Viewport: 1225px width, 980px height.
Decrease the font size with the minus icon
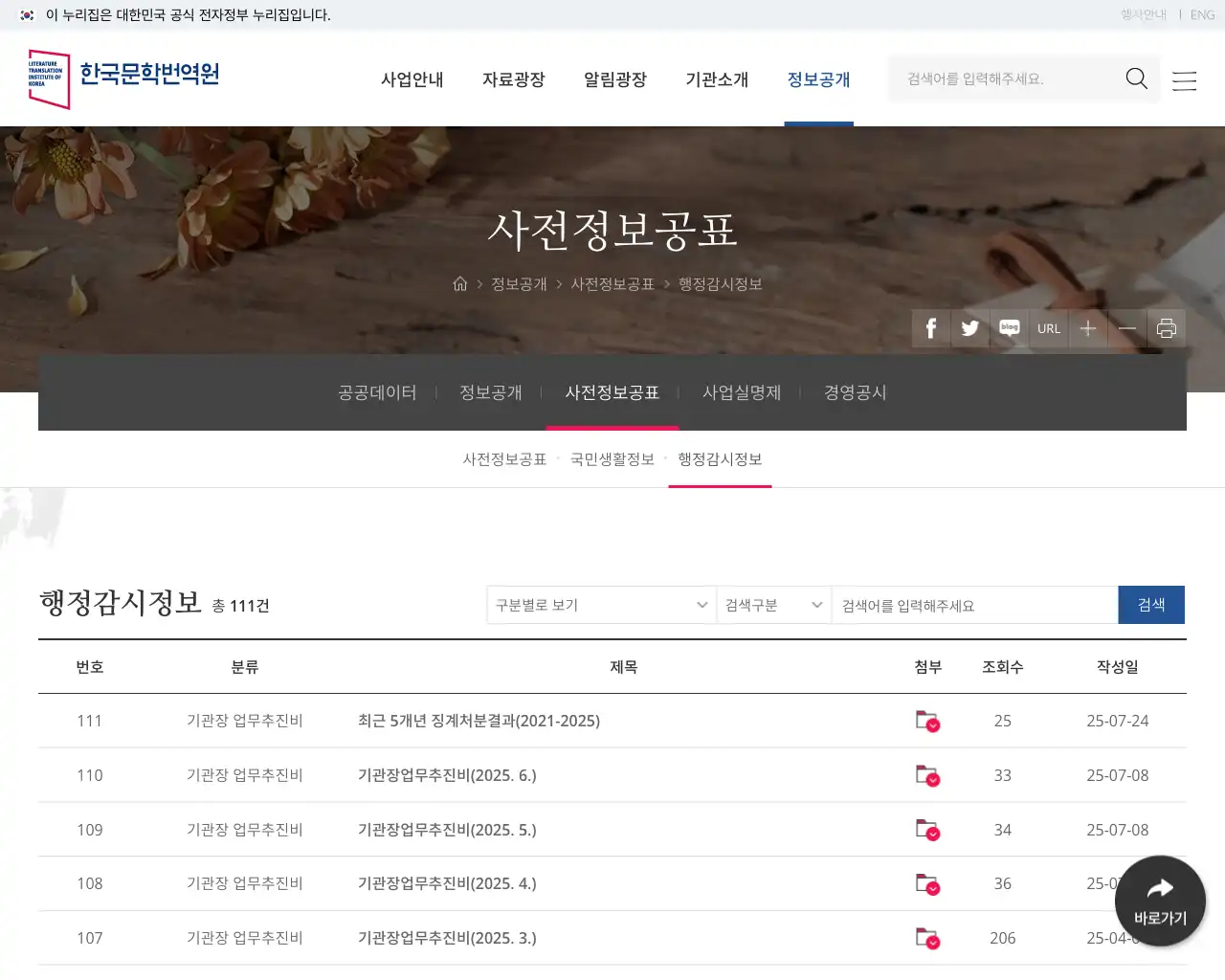(1127, 328)
